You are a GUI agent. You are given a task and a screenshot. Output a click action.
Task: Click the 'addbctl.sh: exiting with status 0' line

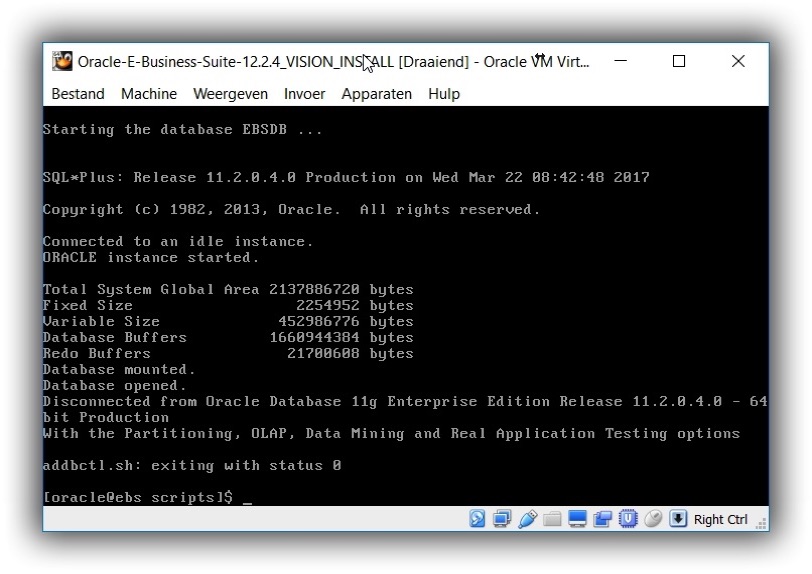[192, 465]
